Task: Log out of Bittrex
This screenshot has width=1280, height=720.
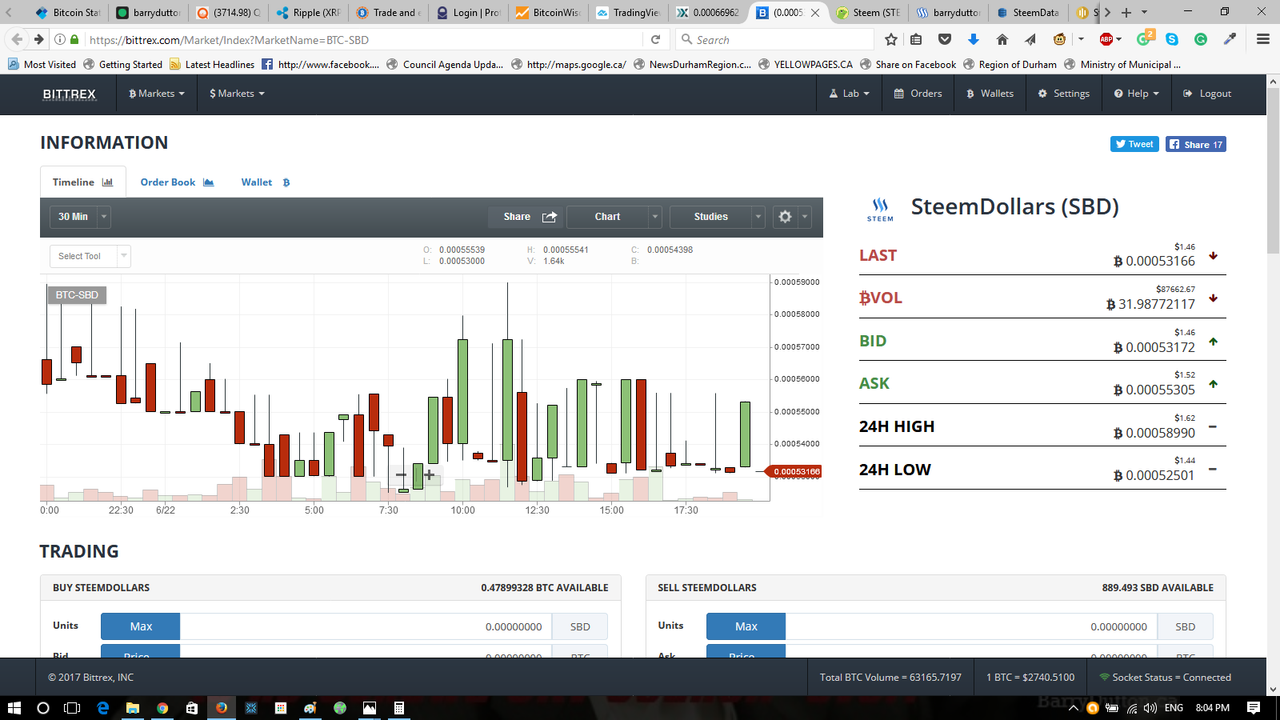Action: click(x=1207, y=94)
